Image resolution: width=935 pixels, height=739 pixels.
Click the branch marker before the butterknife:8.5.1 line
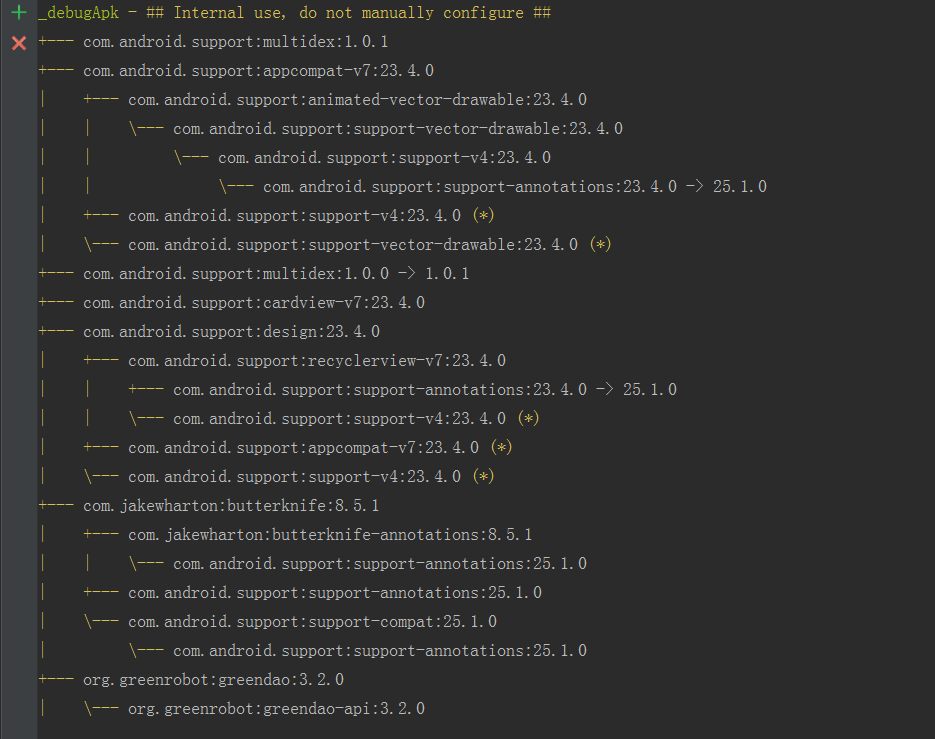[x=56, y=505]
